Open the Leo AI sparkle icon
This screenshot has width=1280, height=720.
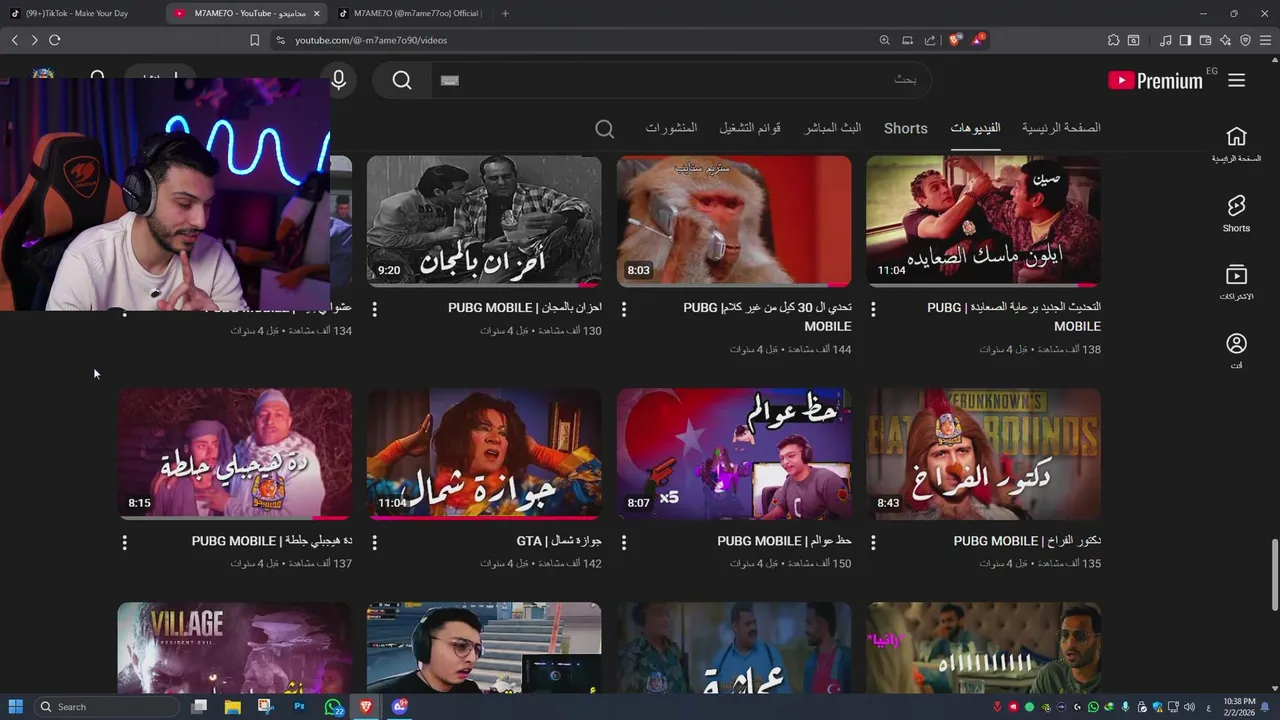click(x=1226, y=40)
